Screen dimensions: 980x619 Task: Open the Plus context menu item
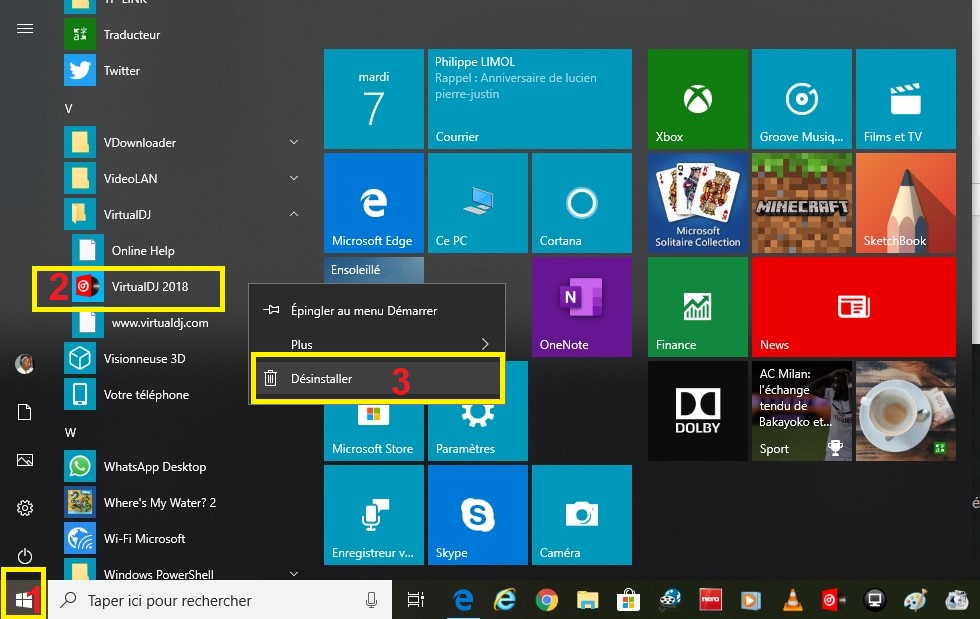coord(377,344)
